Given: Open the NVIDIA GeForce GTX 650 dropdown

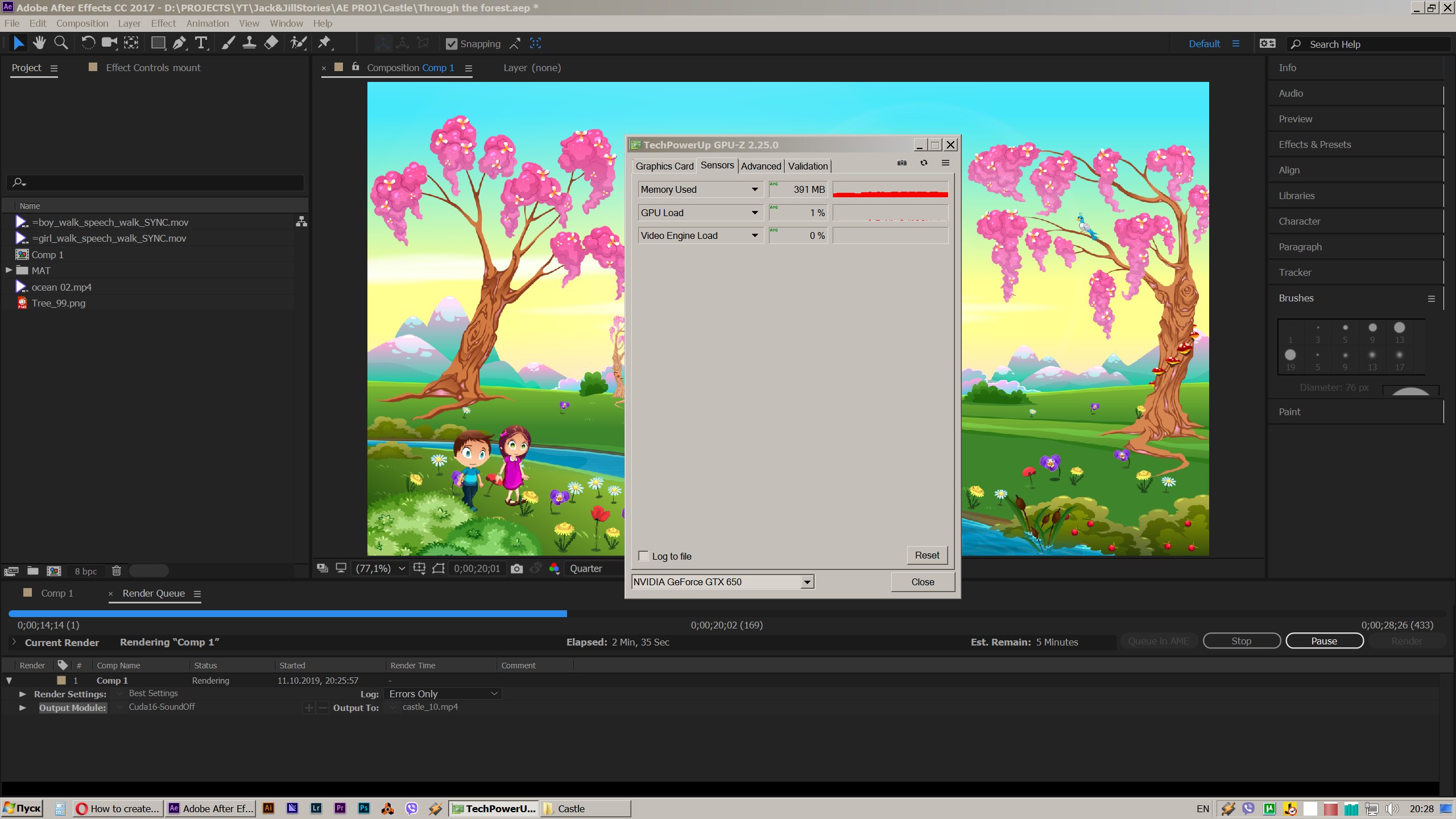Looking at the screenshot, I should [807, 582].
